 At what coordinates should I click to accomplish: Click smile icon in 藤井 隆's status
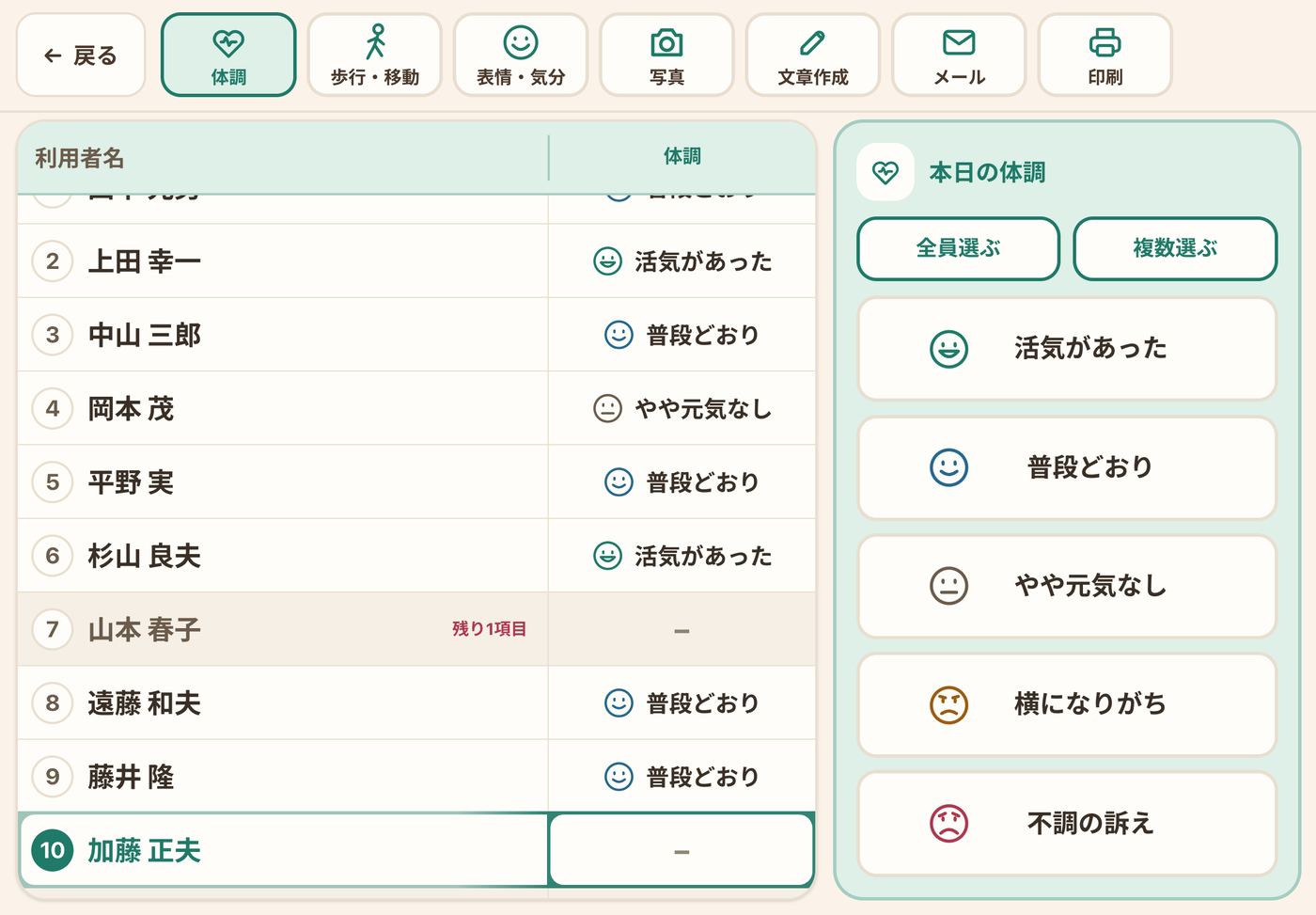click(x=619, y=777)
